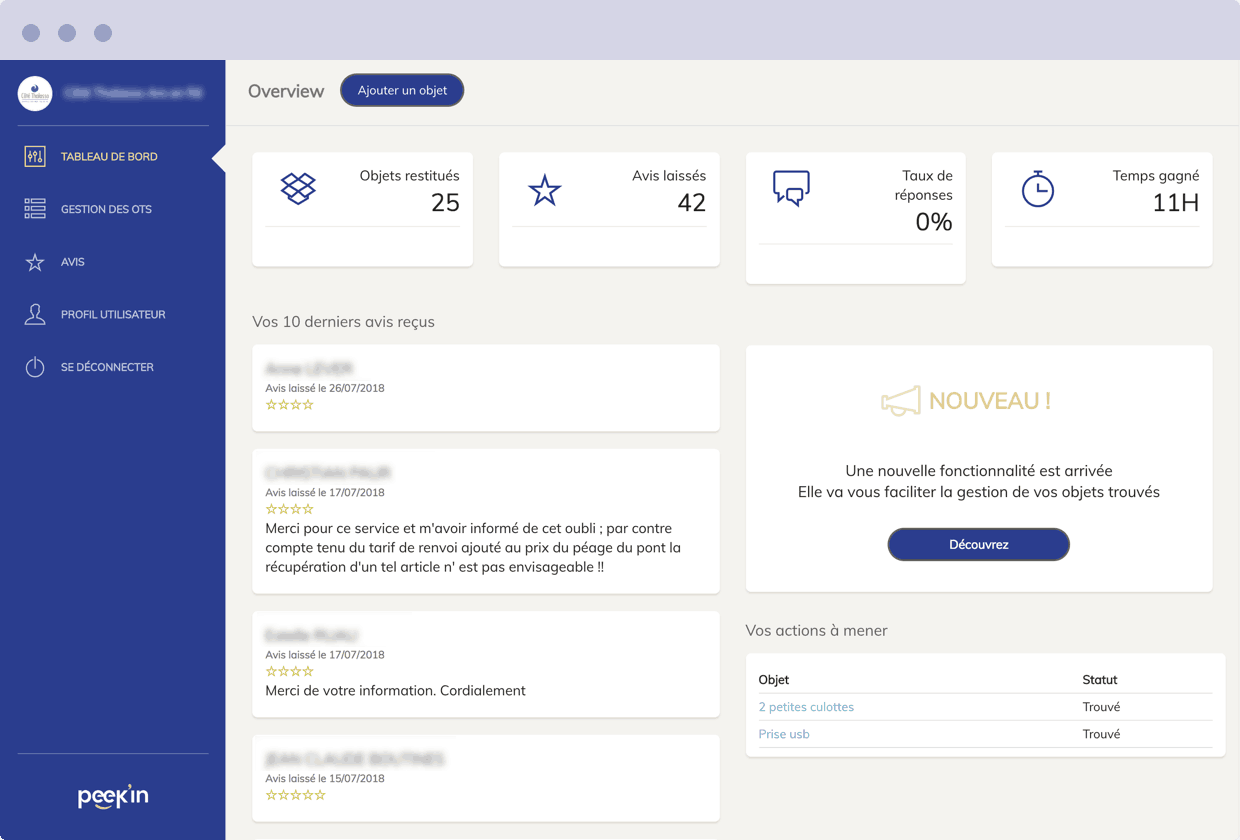This screenshot has height=840, width=1240.
Task: Click the review text starting 'Merci pour ce service'
Action: click(473, 547)
